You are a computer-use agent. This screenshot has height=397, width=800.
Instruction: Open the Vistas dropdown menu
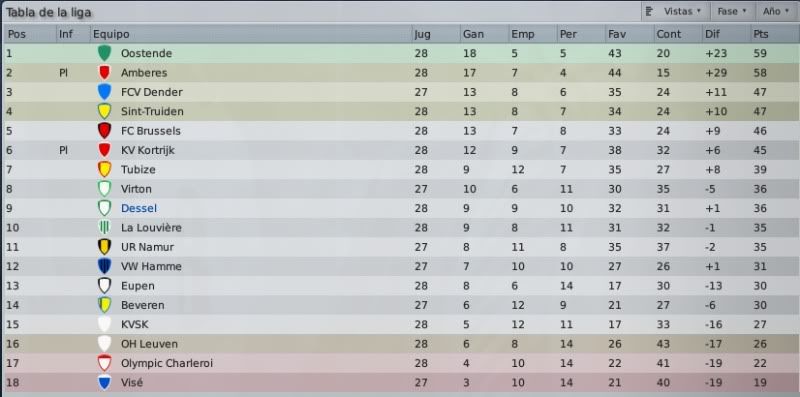click(674, 11)
